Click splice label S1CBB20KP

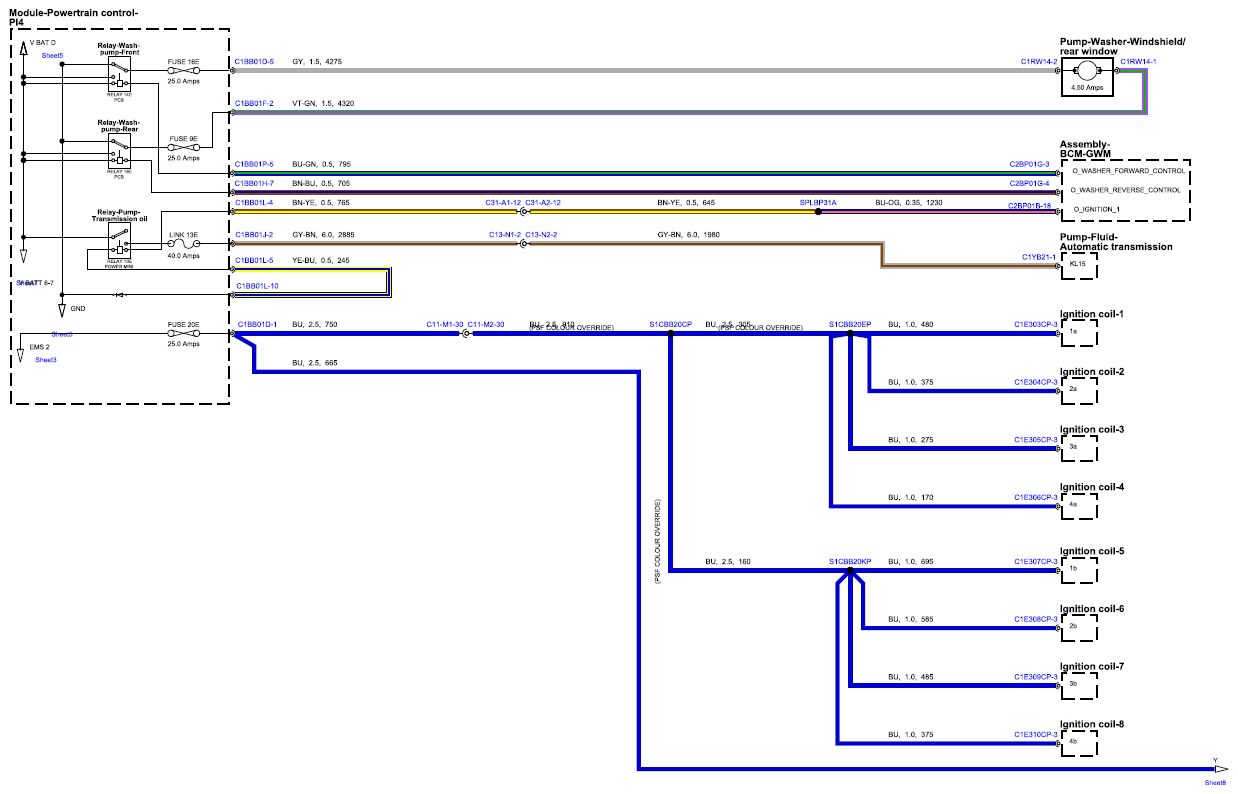point(850,562)
